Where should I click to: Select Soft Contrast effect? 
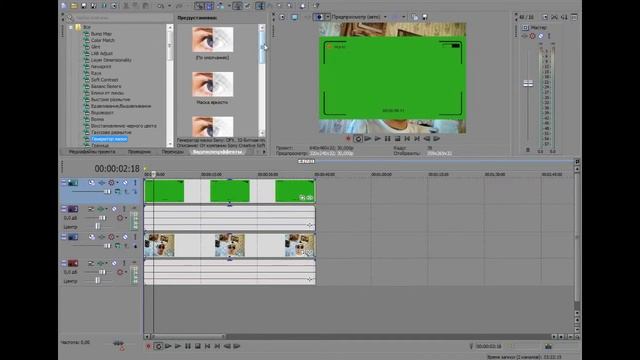[104, 80]
